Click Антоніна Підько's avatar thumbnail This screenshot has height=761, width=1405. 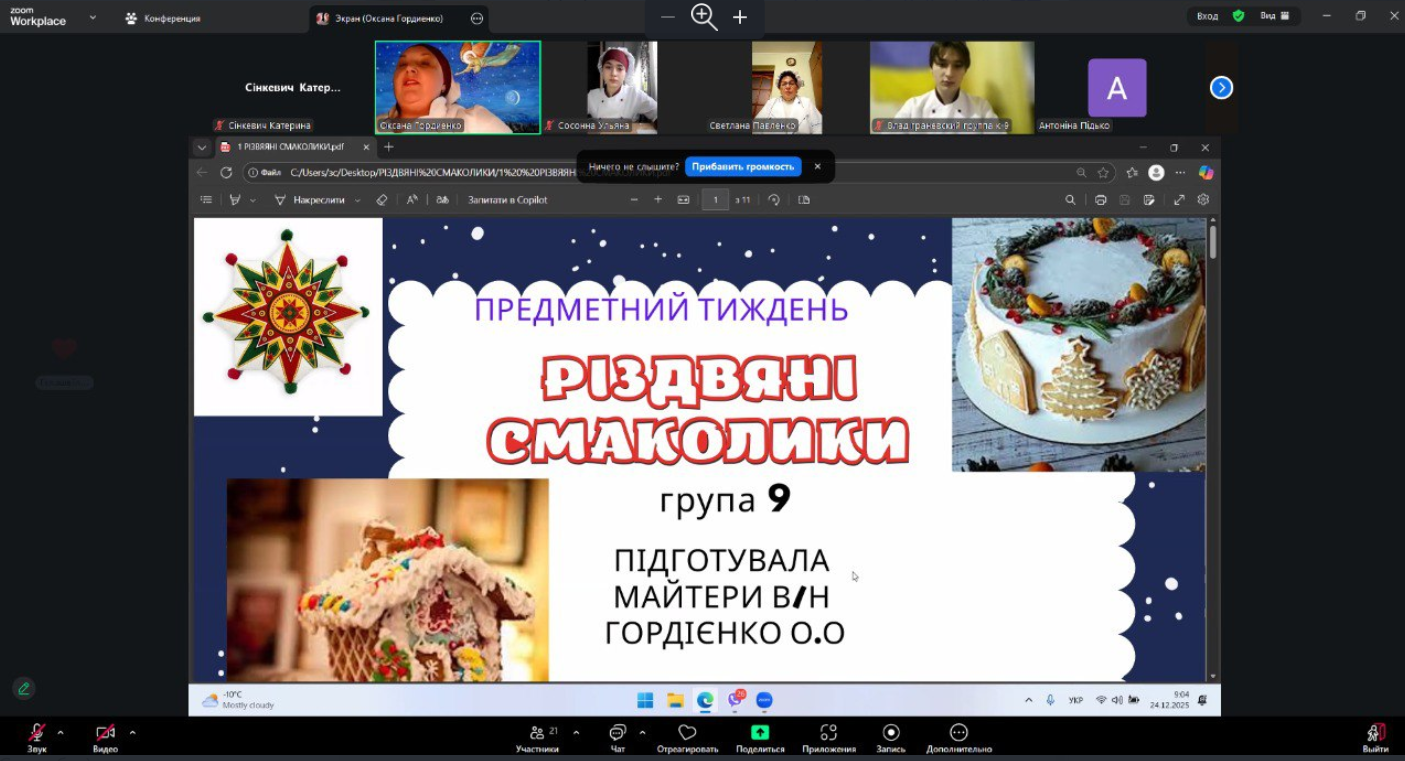point(1117,88)
